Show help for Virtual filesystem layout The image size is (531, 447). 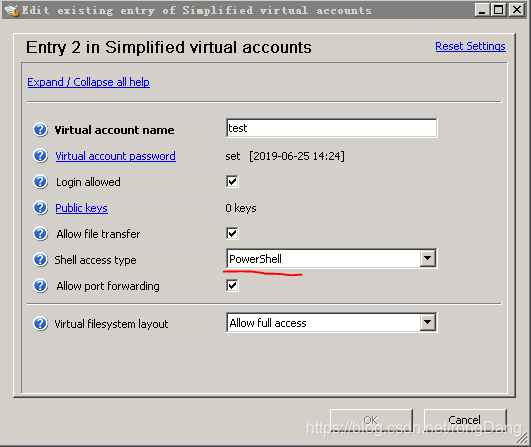coord(40,324)
